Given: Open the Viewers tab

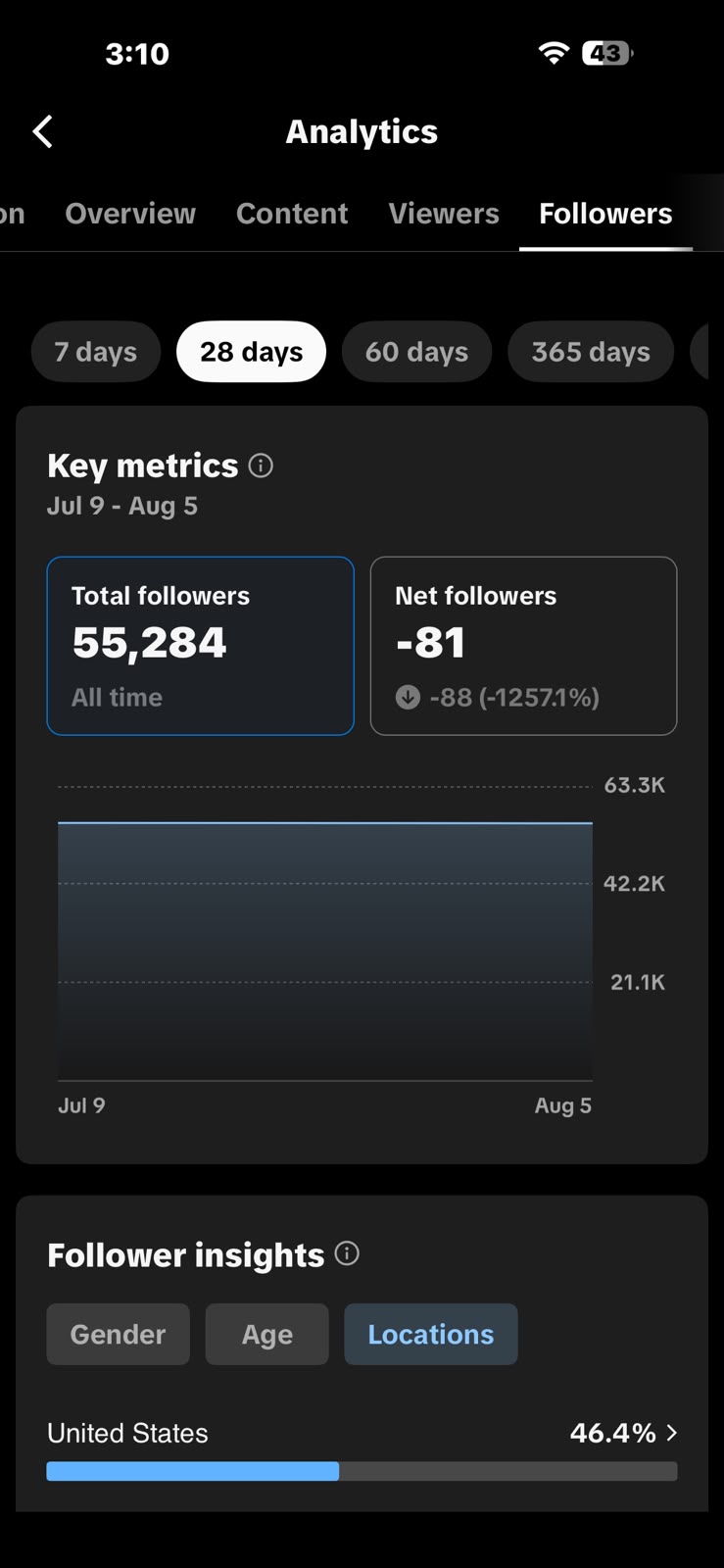Looking at the screenshot, I should click(444, 214).
